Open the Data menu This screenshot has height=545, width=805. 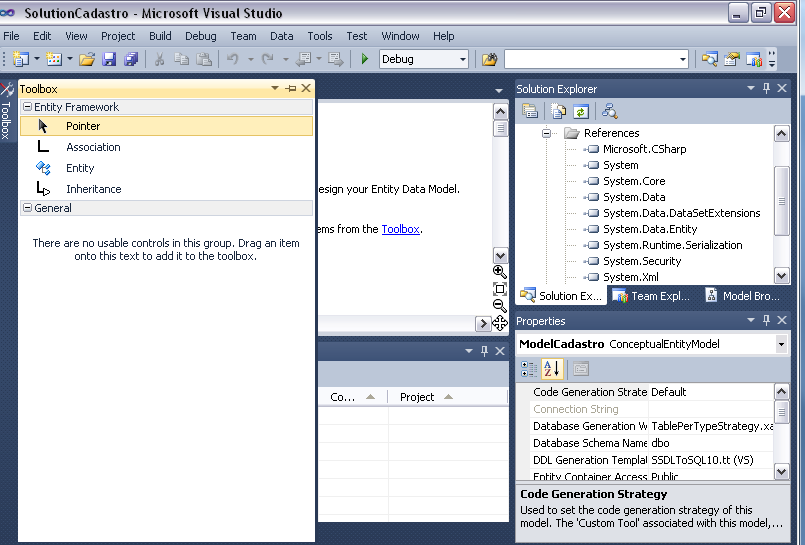tap(282, 36)
